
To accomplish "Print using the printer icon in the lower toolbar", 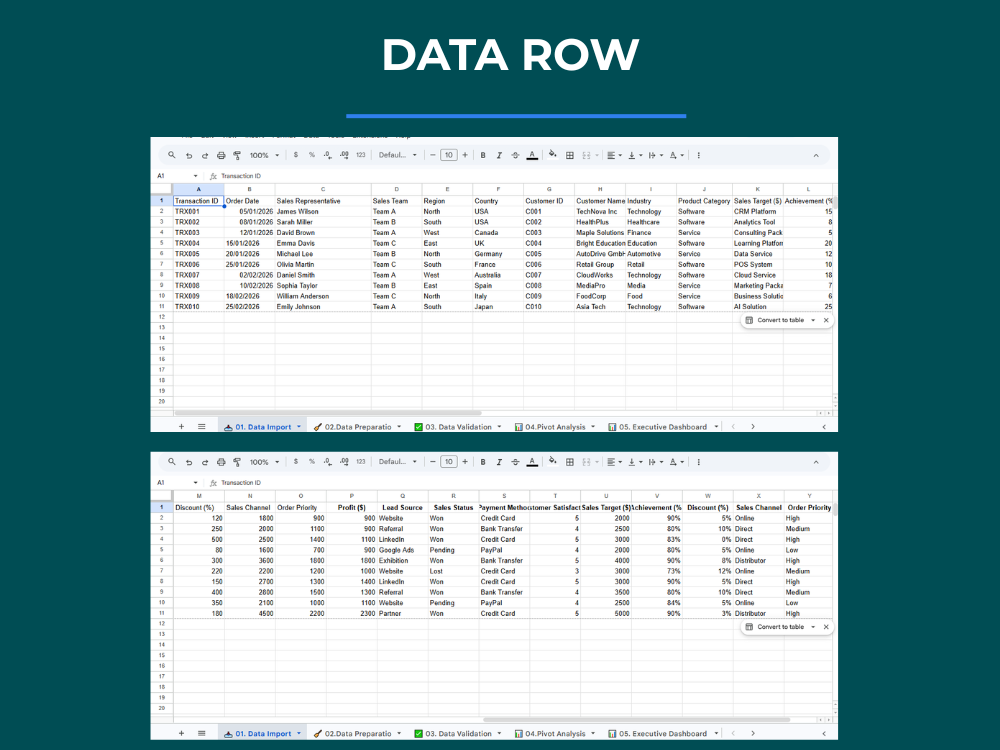I will [x=221, y=462].
